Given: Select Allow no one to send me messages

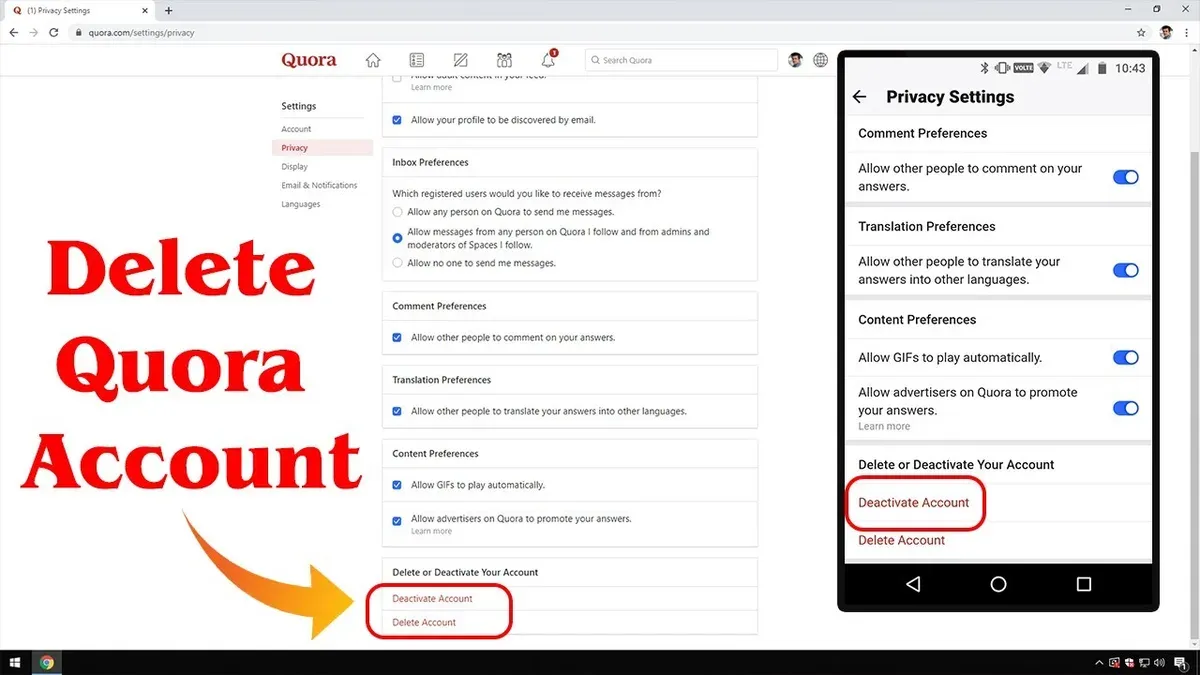Looking at the screenshot, I should pos(397,263).
